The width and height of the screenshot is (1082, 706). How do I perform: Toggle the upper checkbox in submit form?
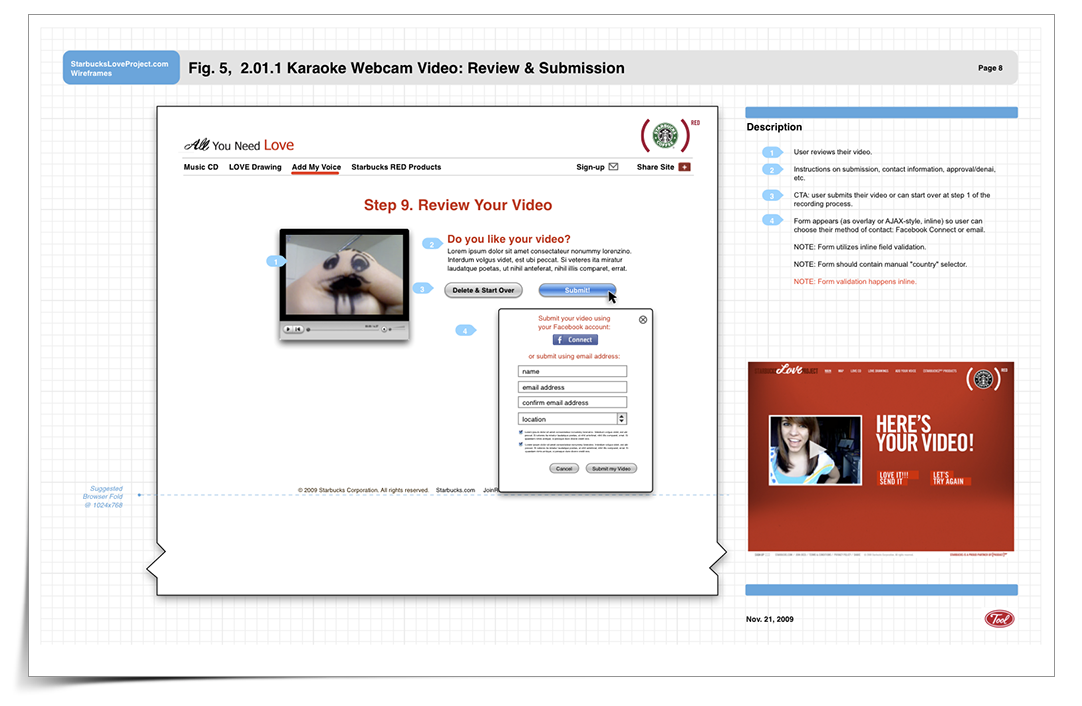(x=520, y=432)
